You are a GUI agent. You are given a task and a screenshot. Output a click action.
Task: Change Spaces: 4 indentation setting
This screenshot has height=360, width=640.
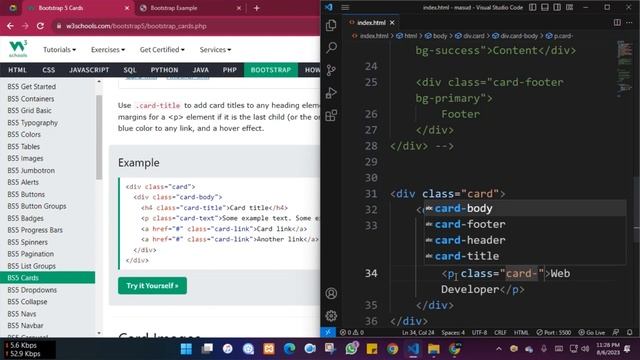pos(453,332)
